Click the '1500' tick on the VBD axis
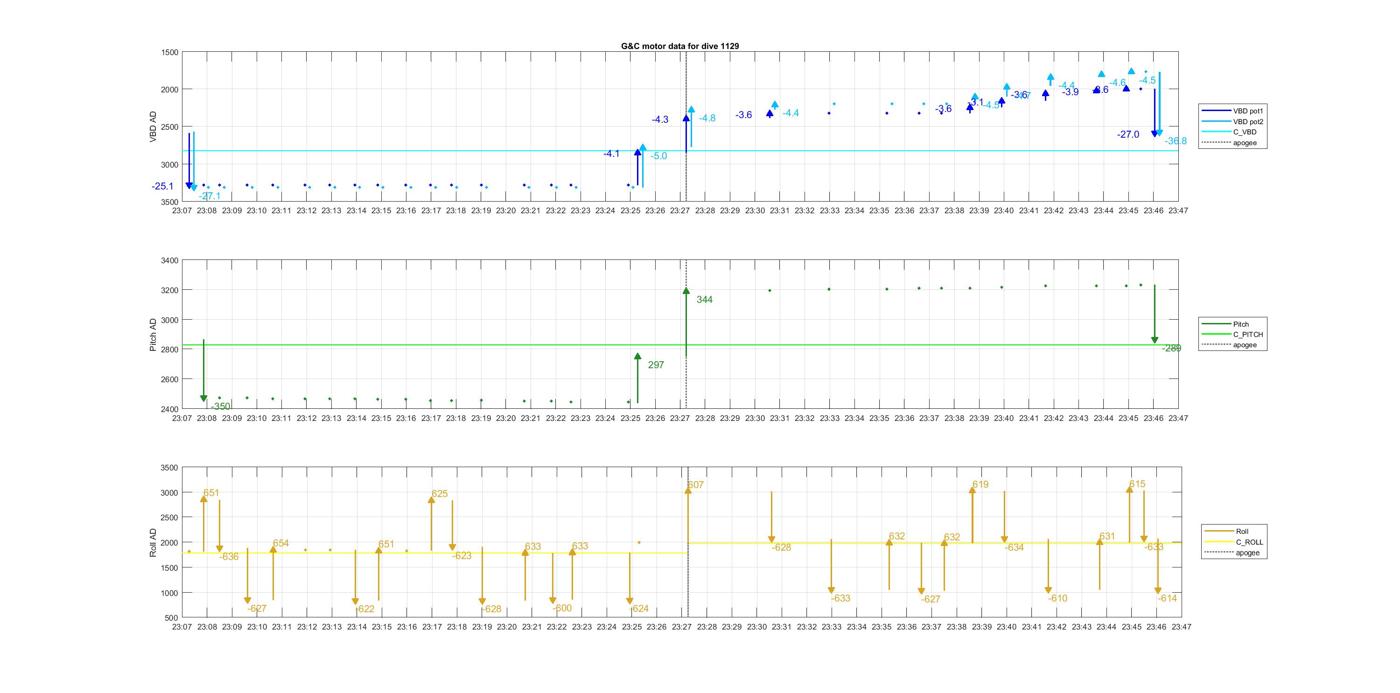1400x693 pixels. coord(169,52)
